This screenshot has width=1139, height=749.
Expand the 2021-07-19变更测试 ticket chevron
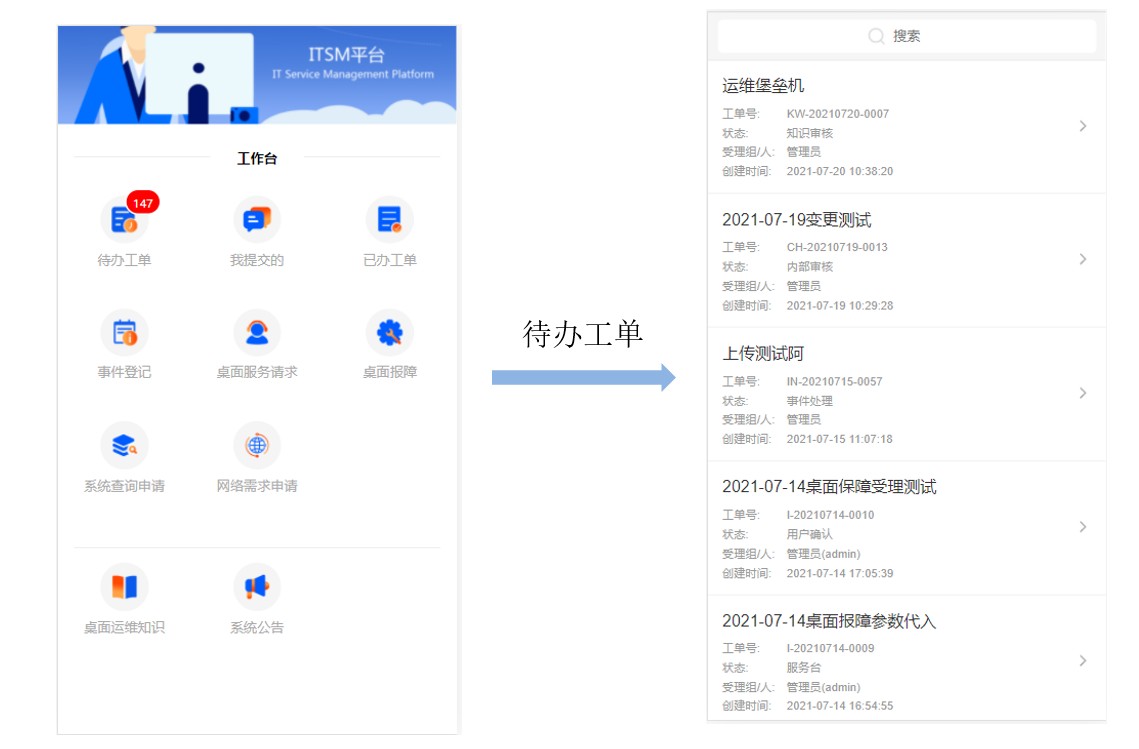(1083, 260)
